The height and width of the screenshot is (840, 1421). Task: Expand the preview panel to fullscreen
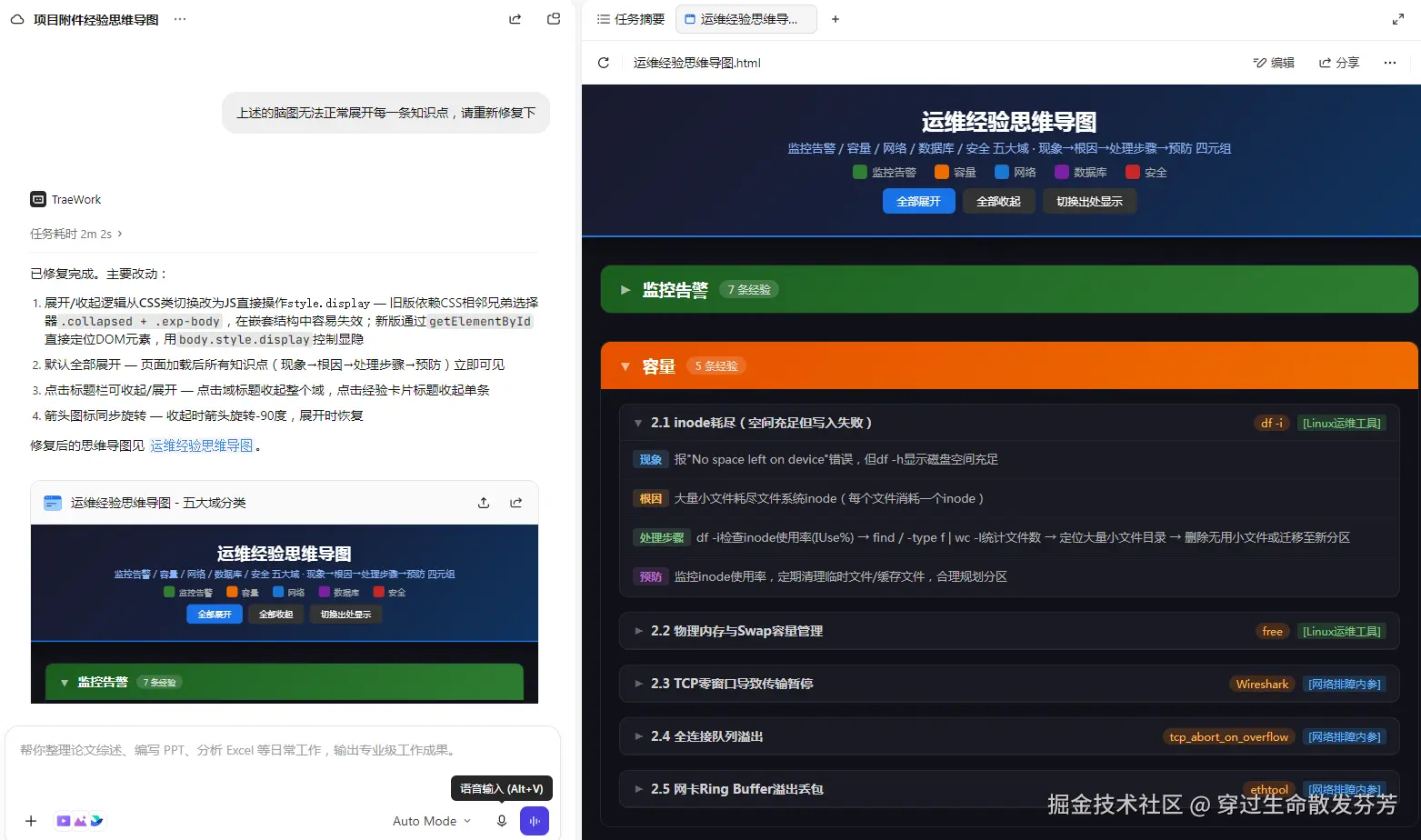point(1398,19)
